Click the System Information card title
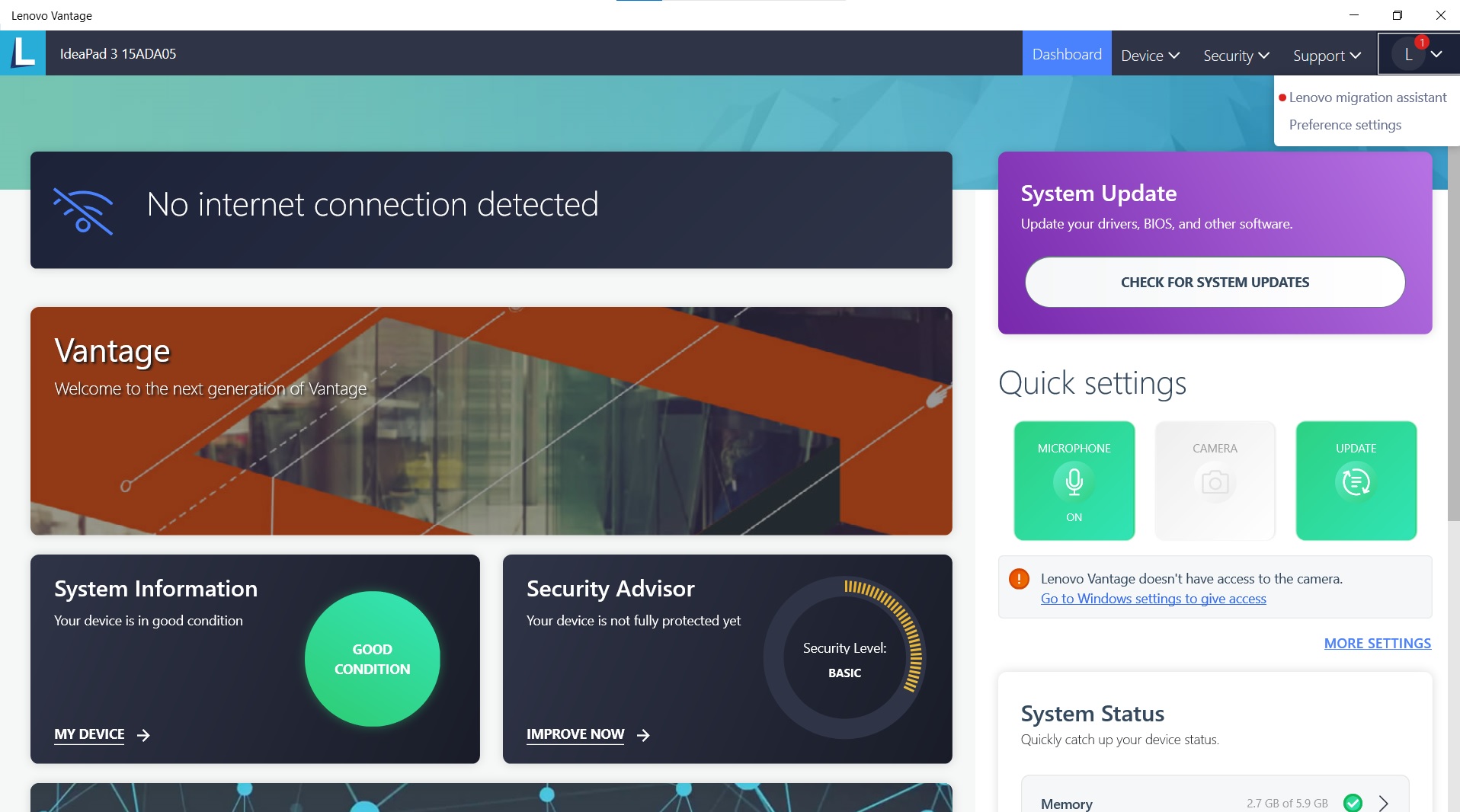This screenshot has width=1460, height=812. click(155, 589)
